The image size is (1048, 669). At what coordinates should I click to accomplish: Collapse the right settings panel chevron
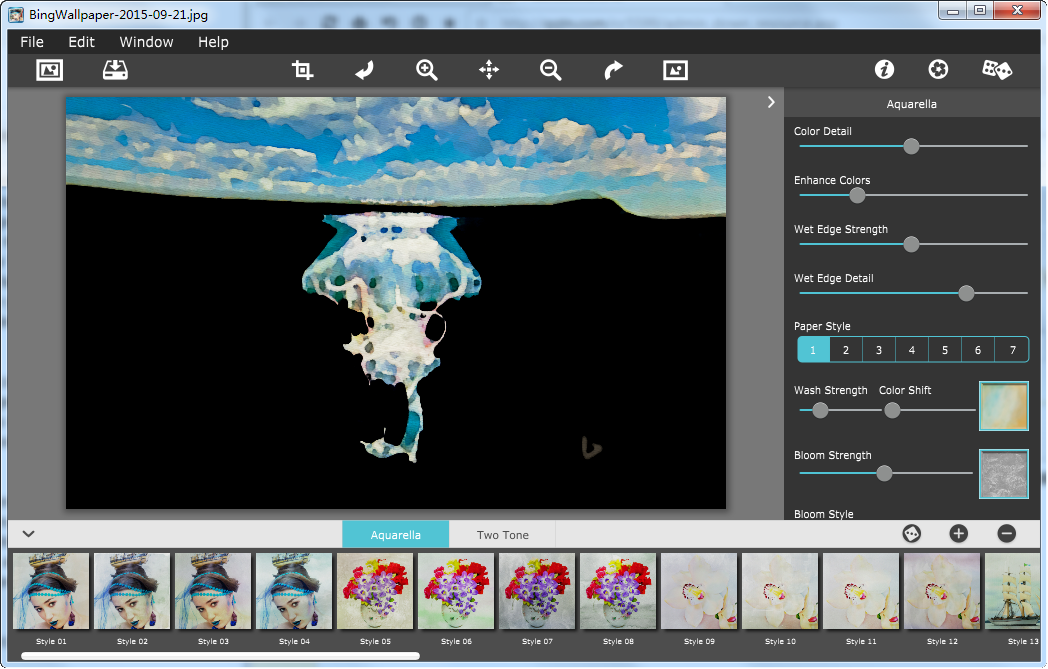click(771, 102)
